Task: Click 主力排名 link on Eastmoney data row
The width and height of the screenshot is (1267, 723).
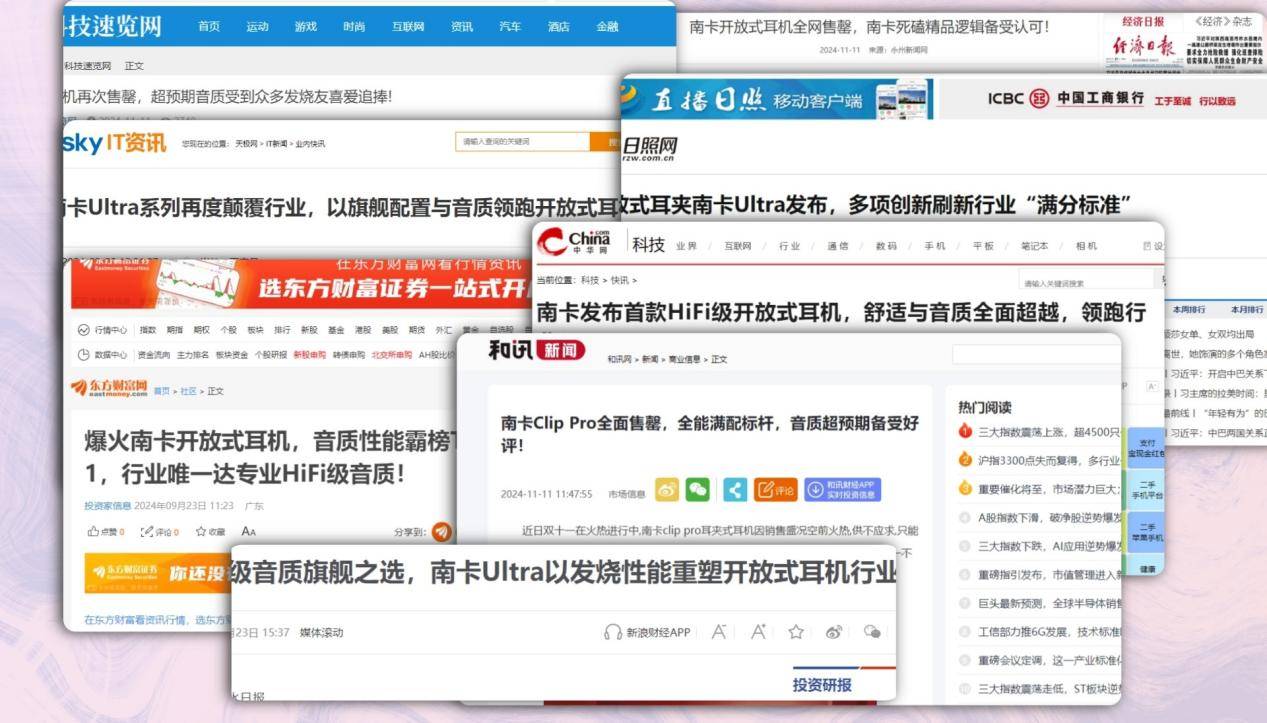Action: click(191, 355)
